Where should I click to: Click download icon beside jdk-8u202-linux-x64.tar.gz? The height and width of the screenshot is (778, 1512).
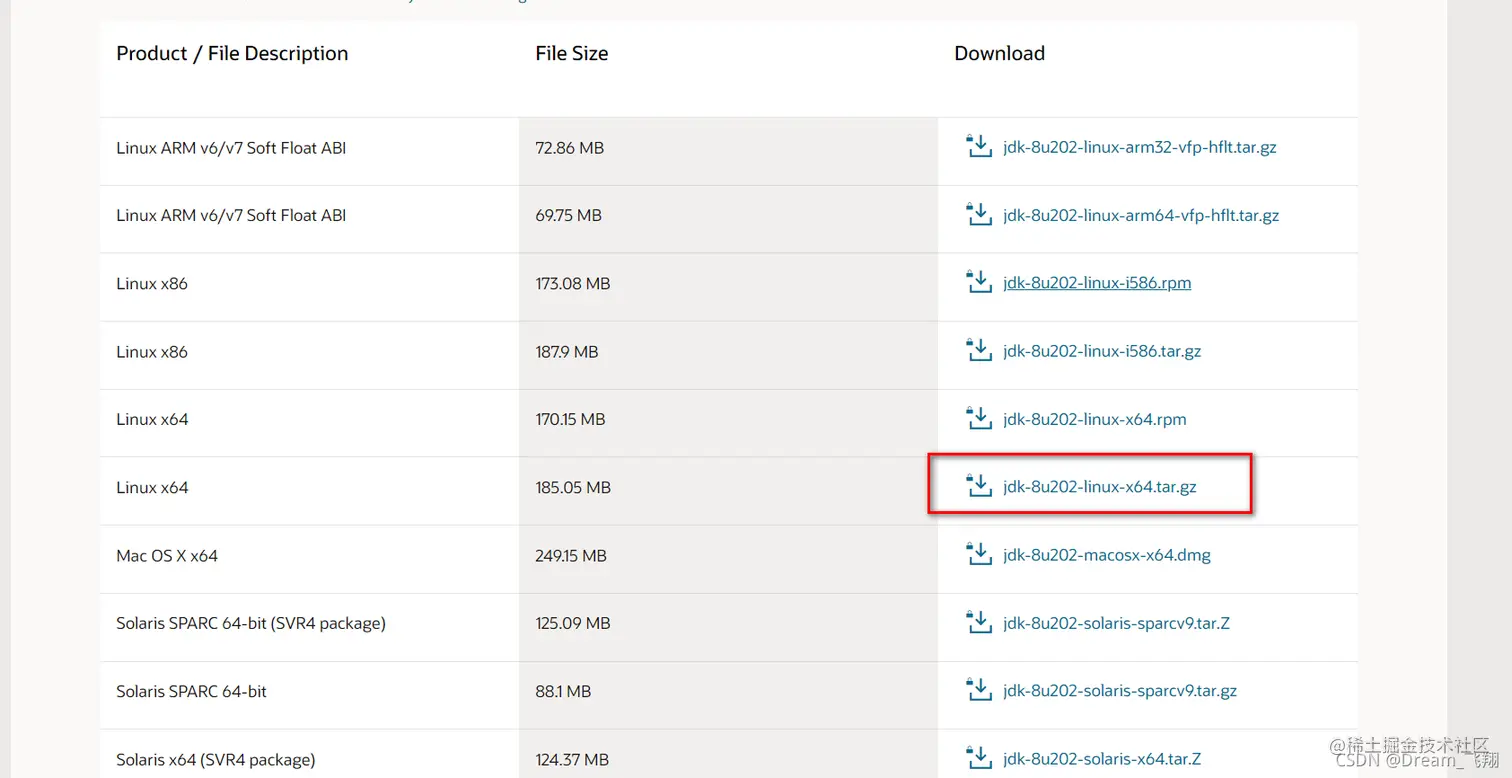[x=978, y=487]
